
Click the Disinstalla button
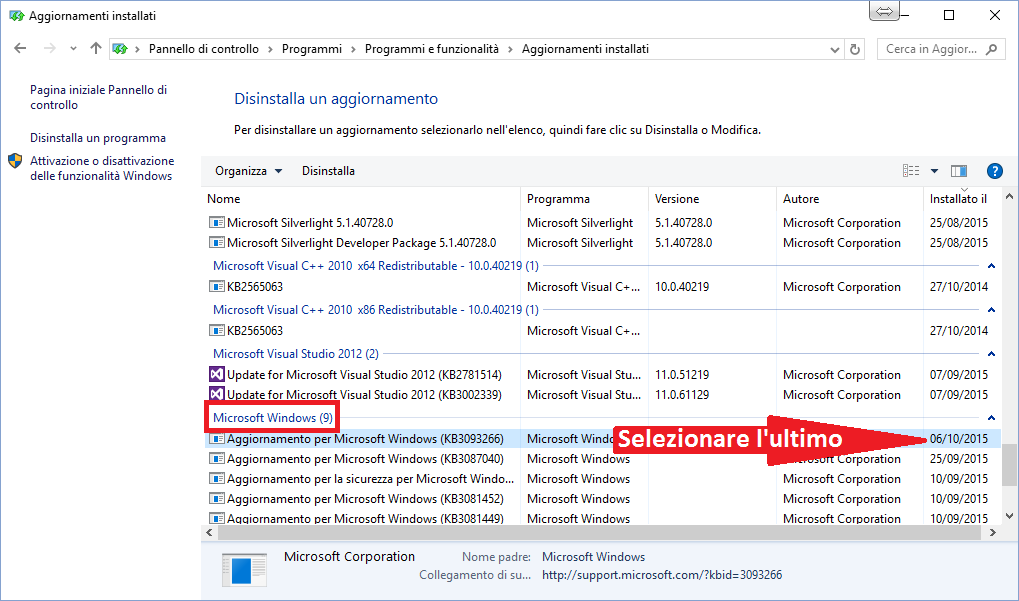coord(328,170)
